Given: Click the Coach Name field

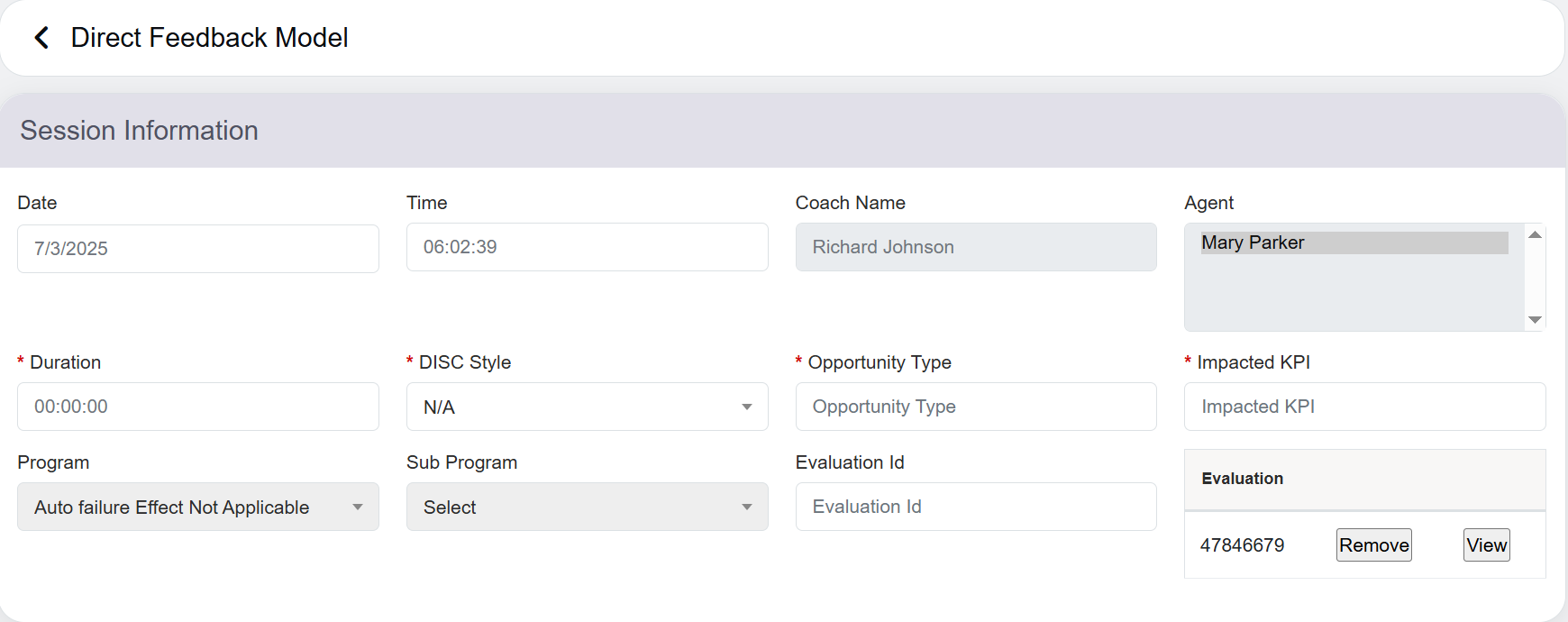Looking at the screenshot, I should [x=975, y=247].
